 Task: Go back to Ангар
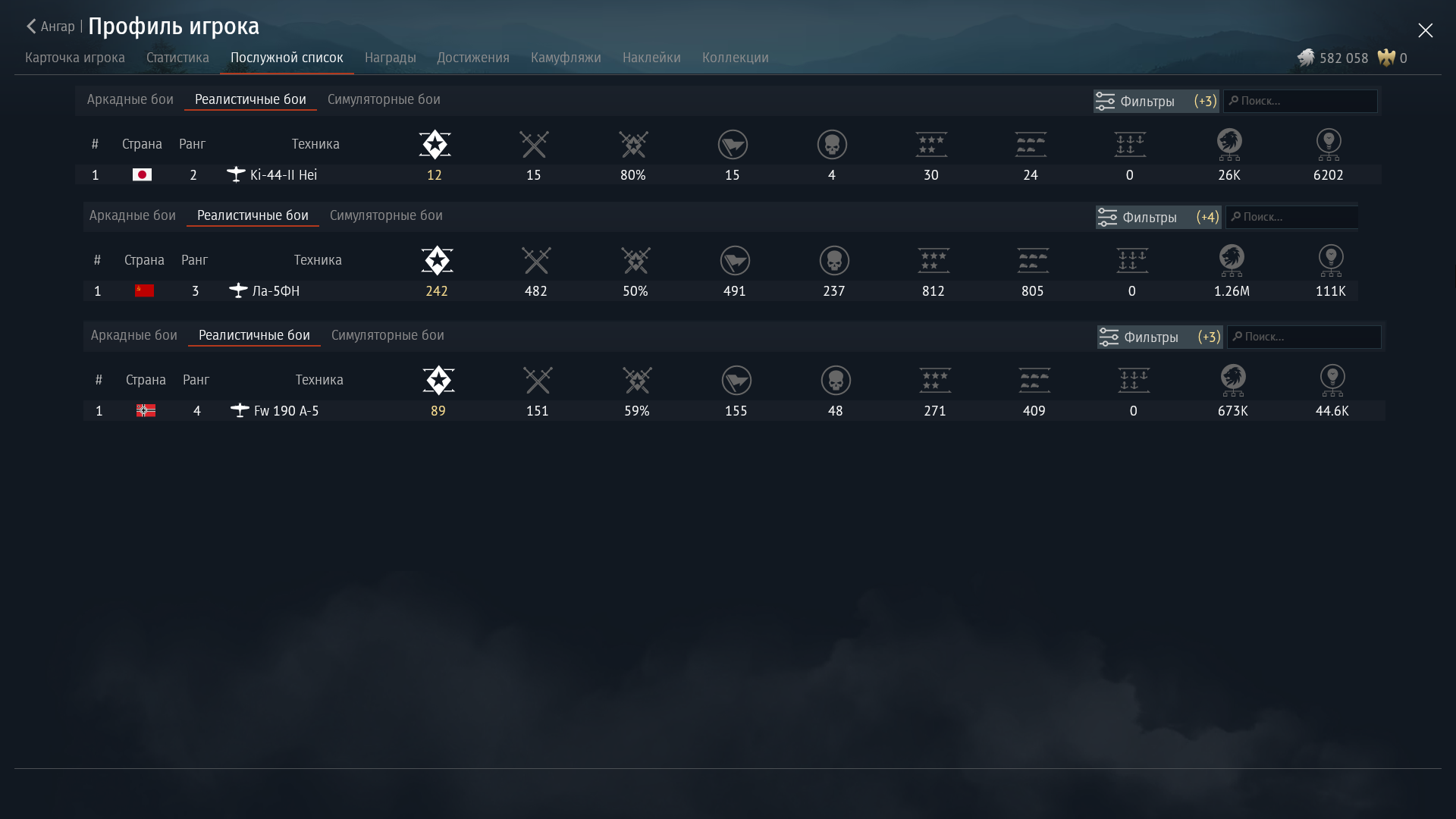point(50,27)
